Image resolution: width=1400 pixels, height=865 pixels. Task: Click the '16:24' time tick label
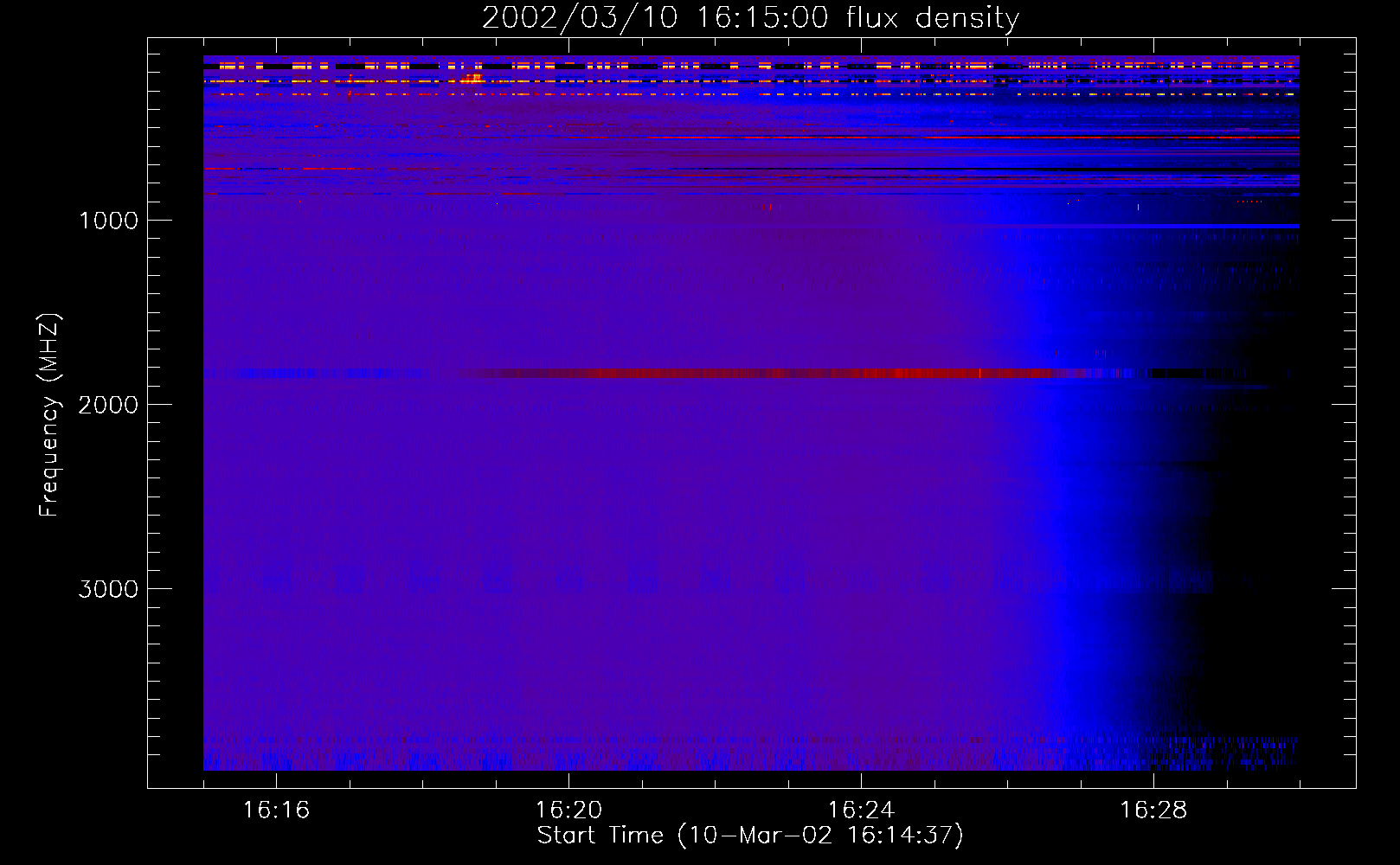tap(861, 811)
